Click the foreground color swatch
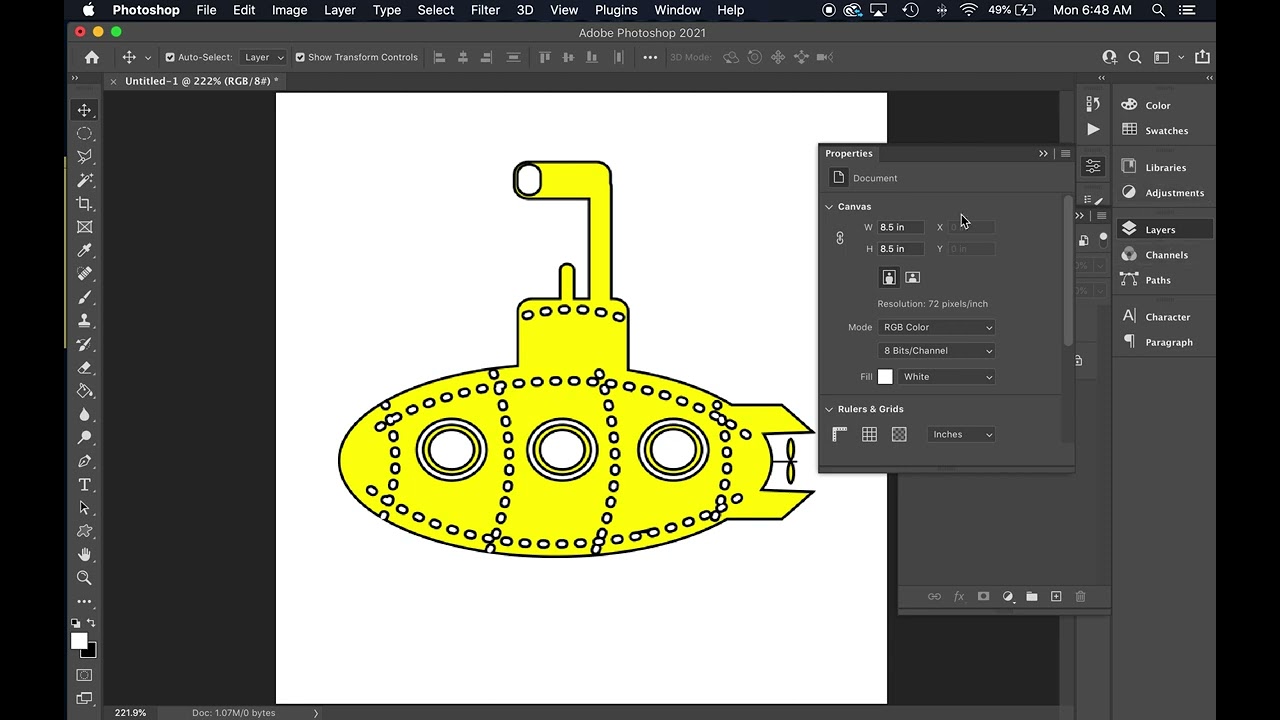Viewport: 1280px width, 720px height. point(79,641)
